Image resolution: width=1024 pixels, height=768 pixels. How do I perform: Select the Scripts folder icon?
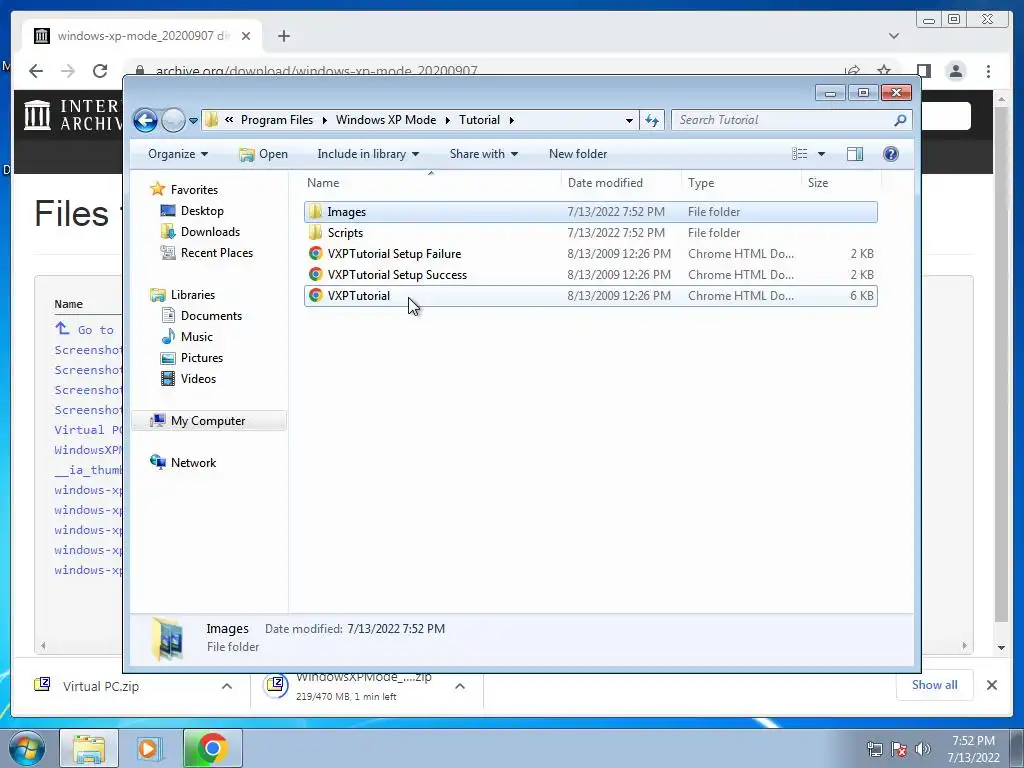click(x=316, y=232)
